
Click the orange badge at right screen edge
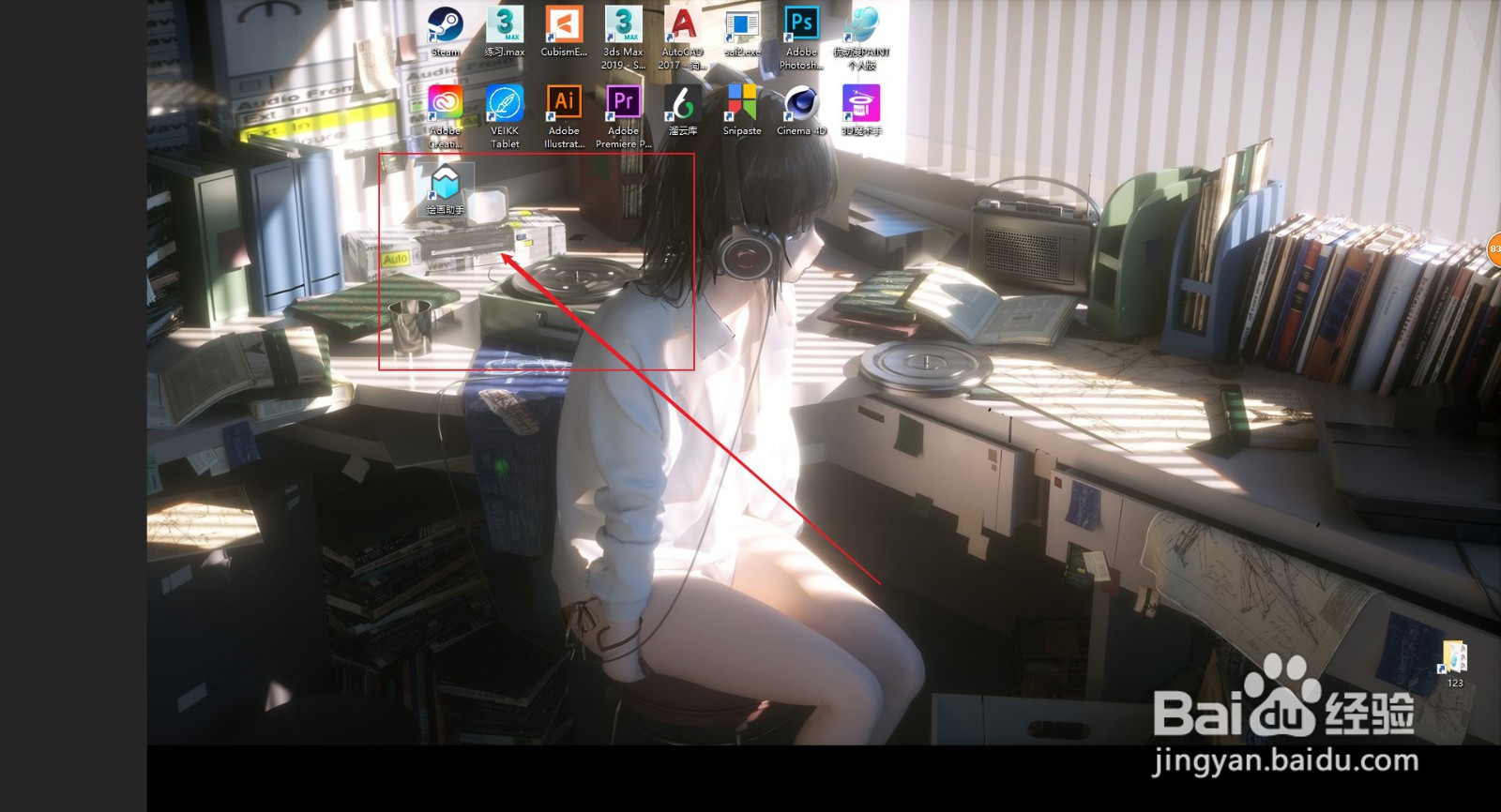click(x=1494, y=248)
